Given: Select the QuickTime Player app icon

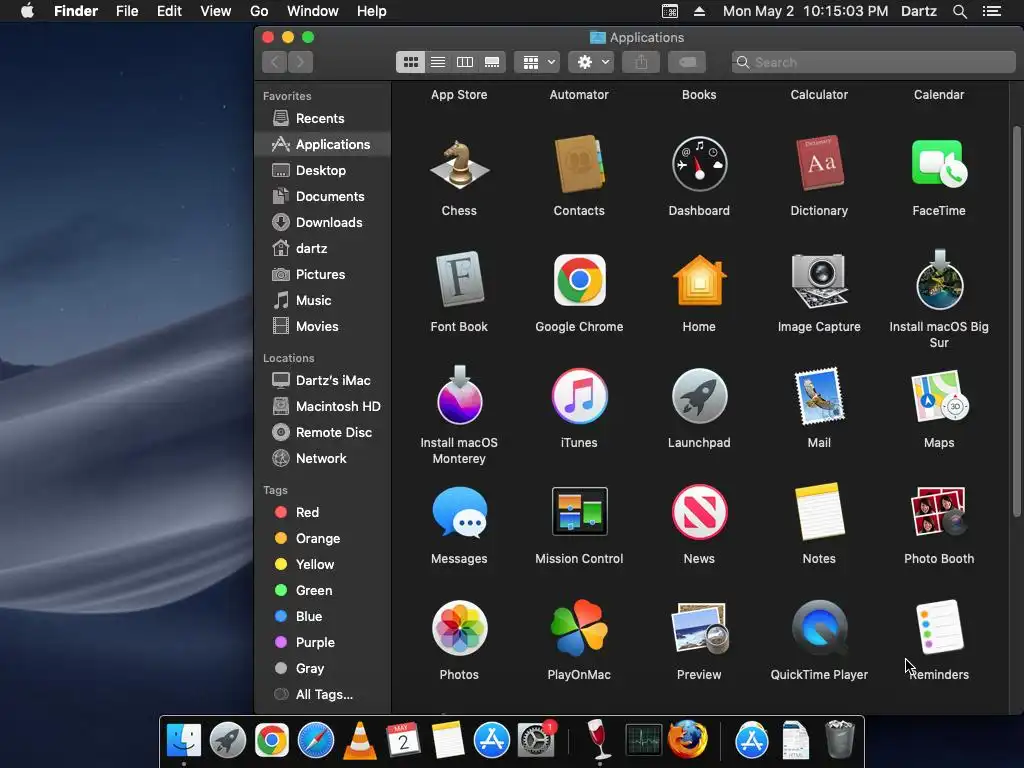Looking at the screenshot, I should [819, 628].
